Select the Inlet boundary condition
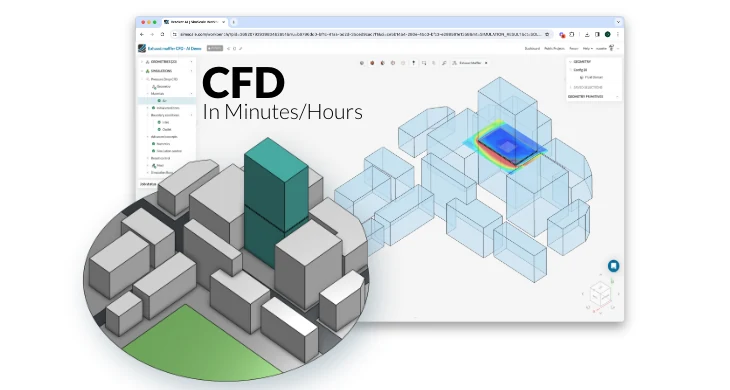This screenshot has height=390, width=730. (x=166, y=122)
